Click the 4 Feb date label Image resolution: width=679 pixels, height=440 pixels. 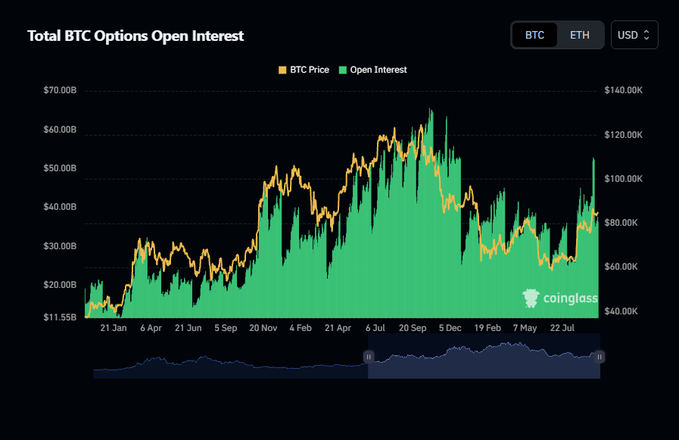301,328
